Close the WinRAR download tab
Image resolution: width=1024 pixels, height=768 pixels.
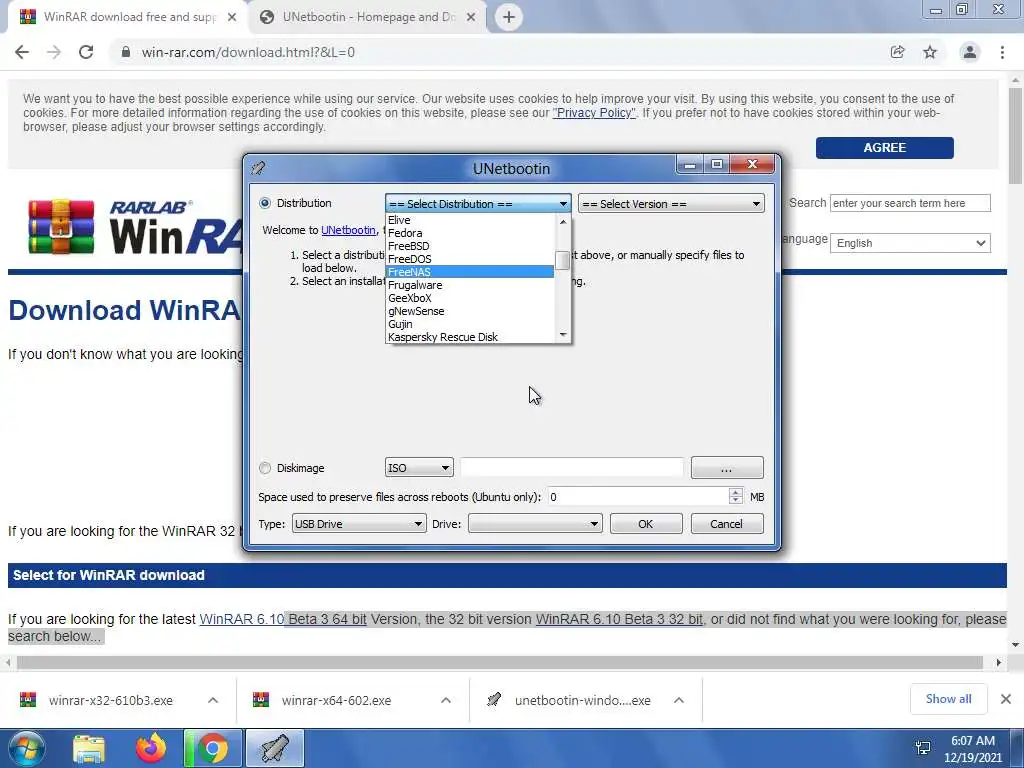tap(232, 17)
